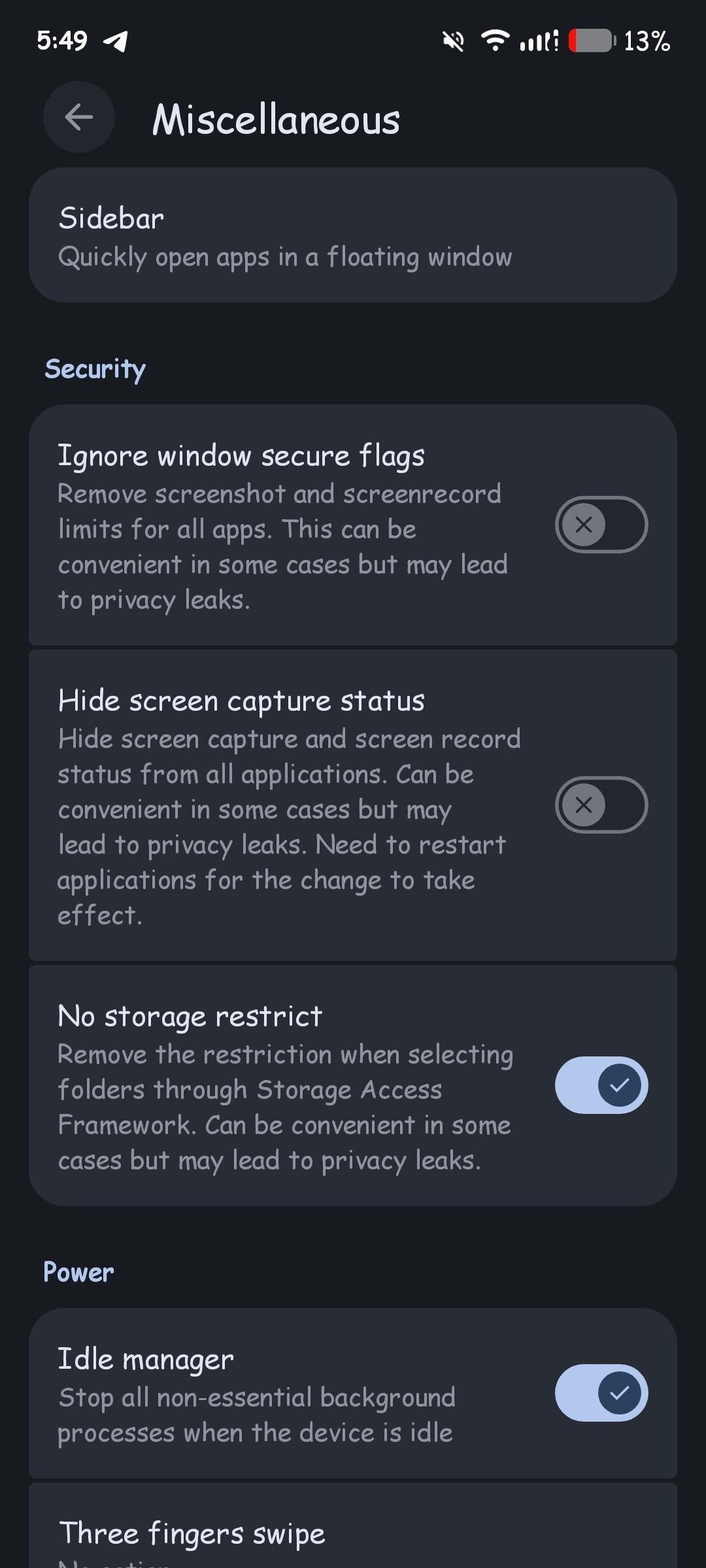Image resolution: width=706 pixels, height=1568 pixels.
Task: Tap the Idle manager description text
Action: (x=256, y=1414)
